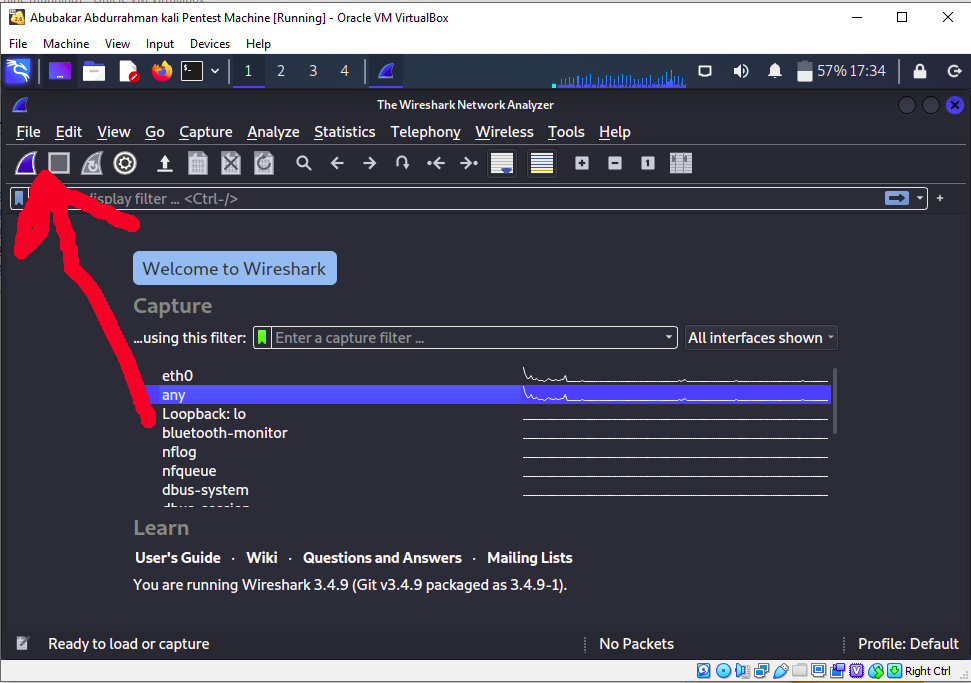
Task: Apply display filter arrow button
Action: 897,198
